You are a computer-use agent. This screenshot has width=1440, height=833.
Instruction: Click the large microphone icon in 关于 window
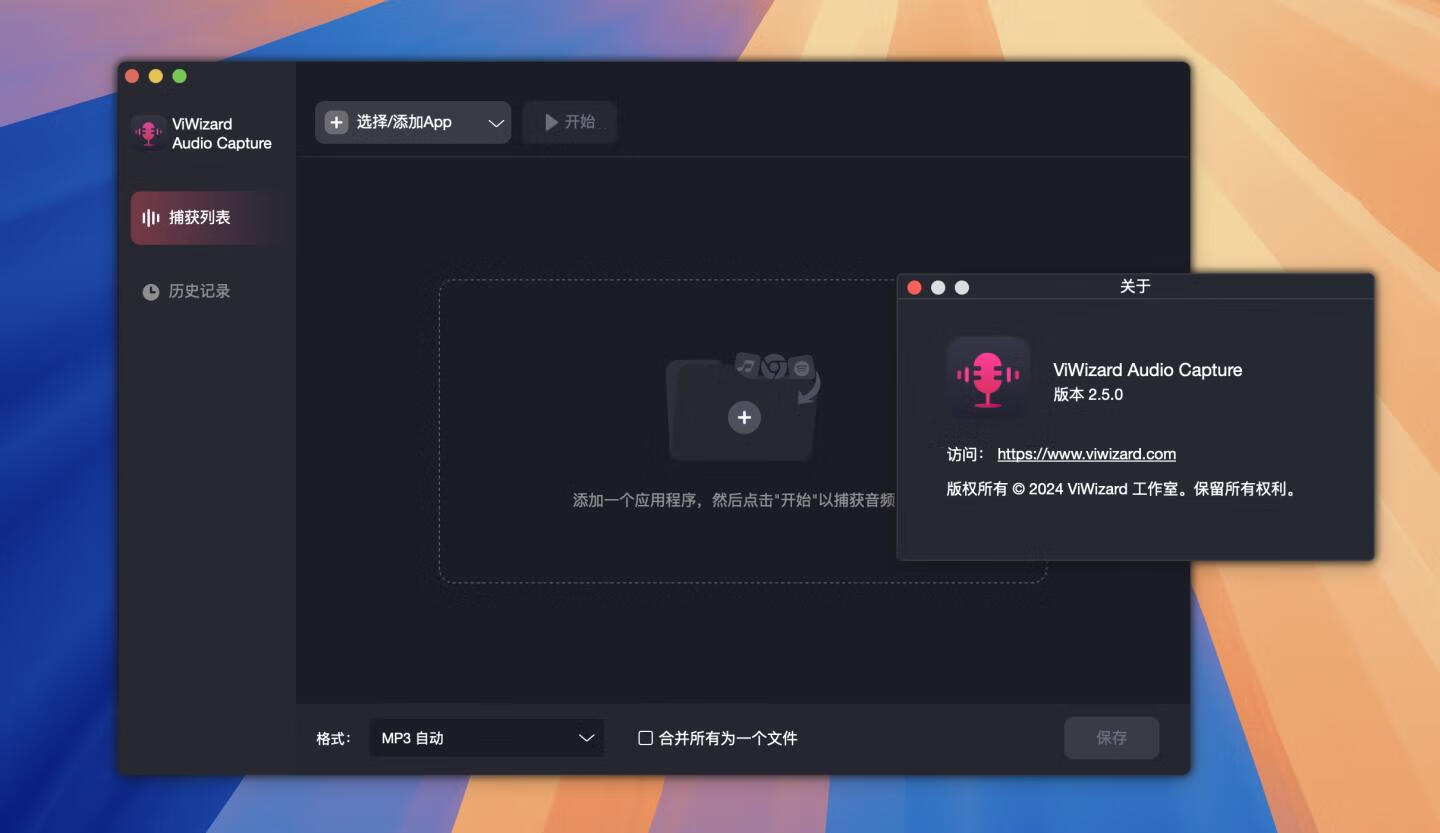(x=988, y=378)
